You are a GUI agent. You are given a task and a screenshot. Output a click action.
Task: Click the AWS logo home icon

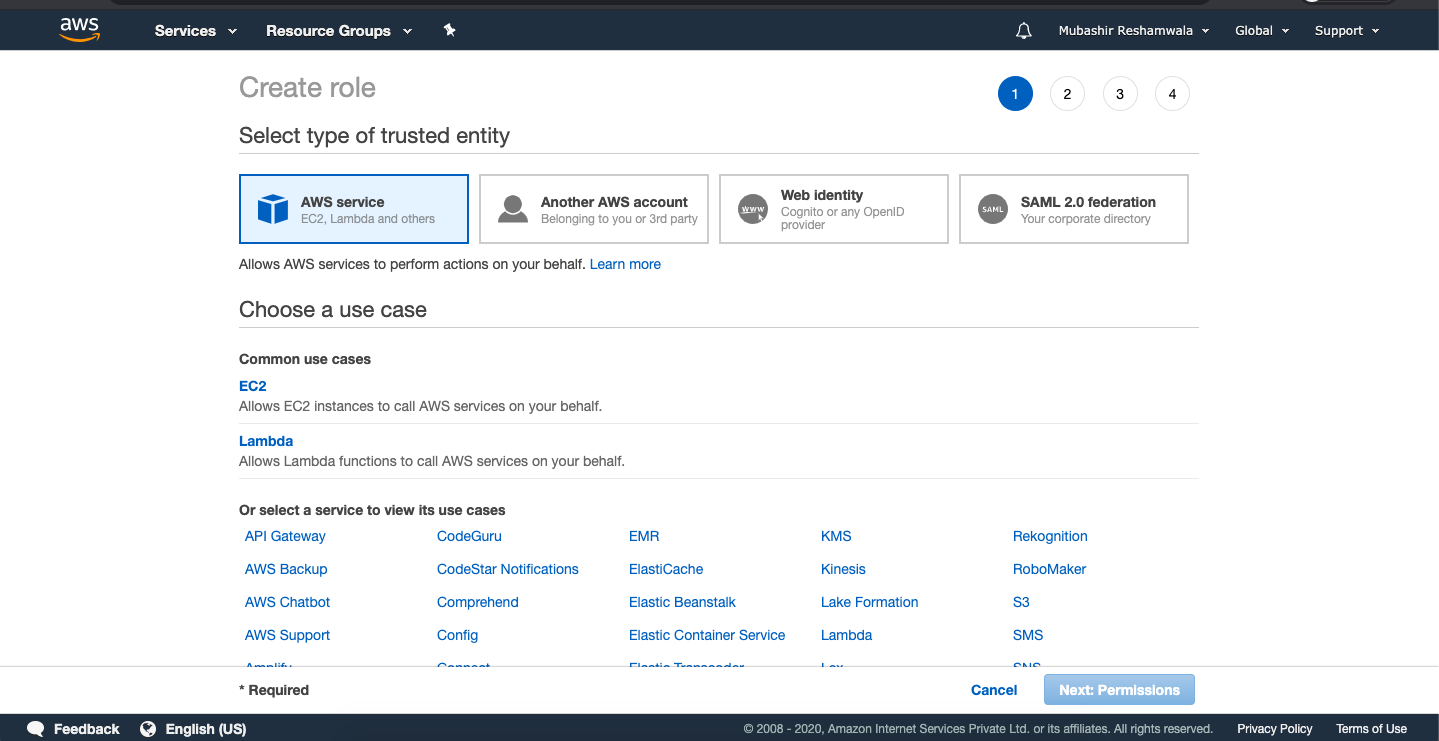click(x=79, y=30)
